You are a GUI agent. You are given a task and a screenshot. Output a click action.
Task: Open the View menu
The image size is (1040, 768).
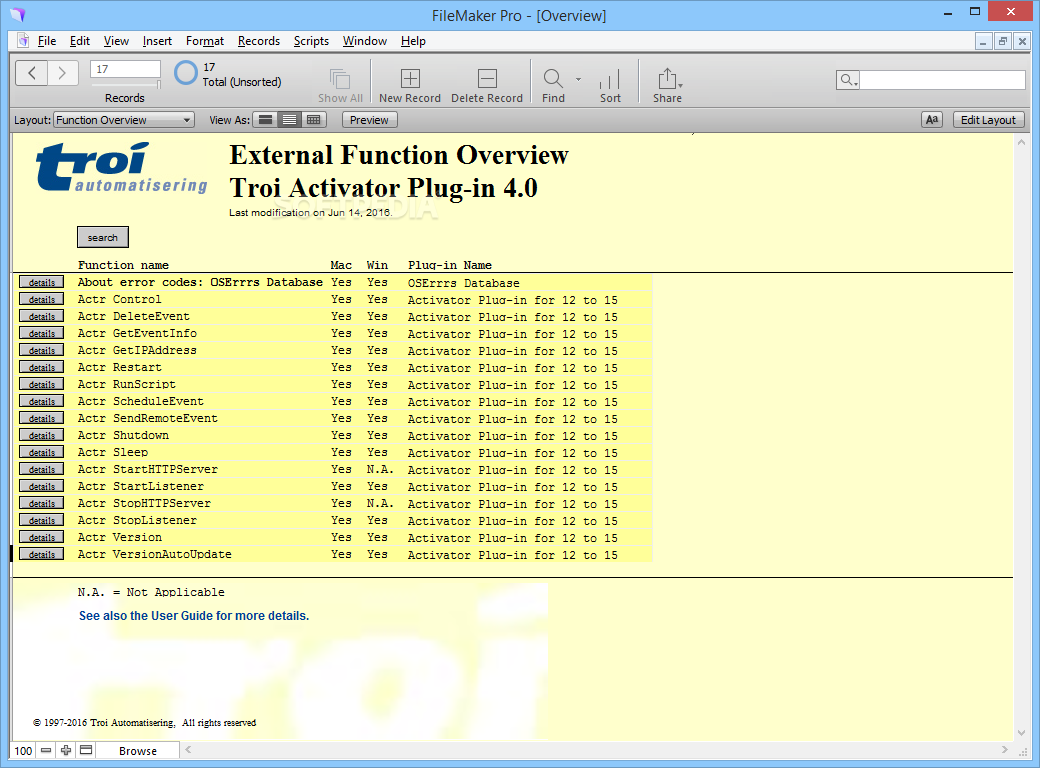pyautogui.click(x=116, y=41)
